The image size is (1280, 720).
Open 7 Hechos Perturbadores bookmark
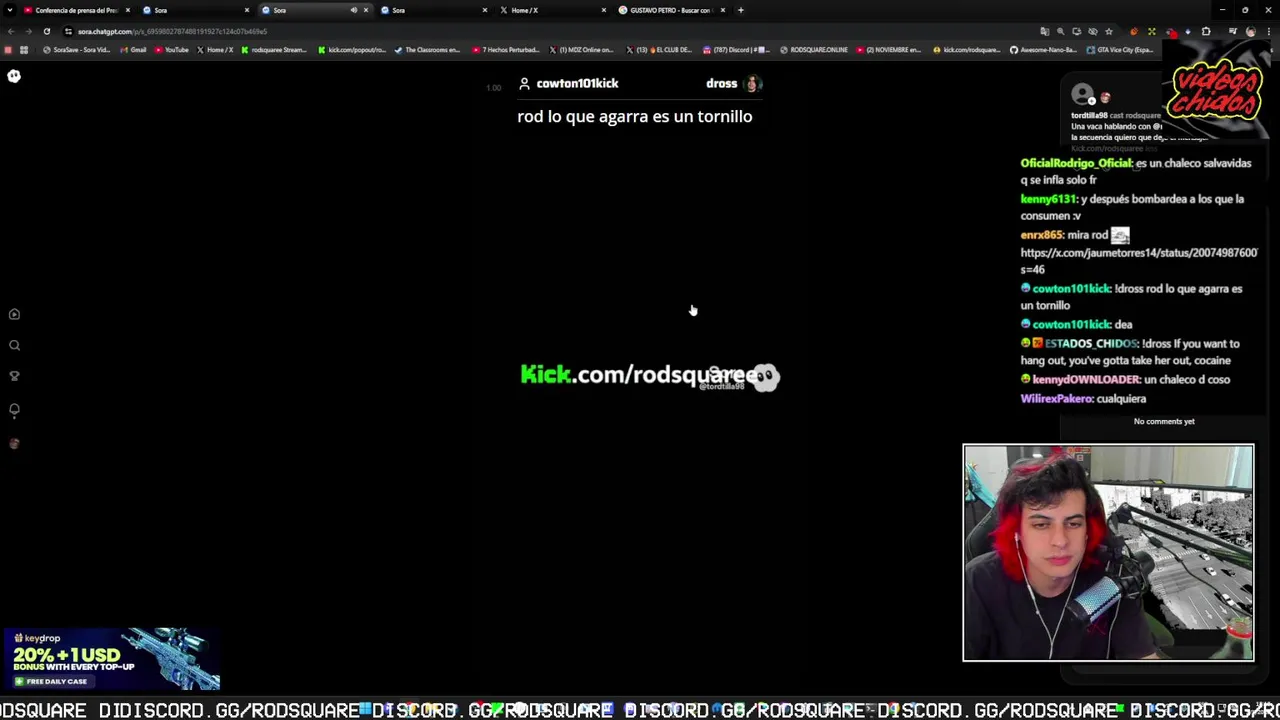point(506,50)
